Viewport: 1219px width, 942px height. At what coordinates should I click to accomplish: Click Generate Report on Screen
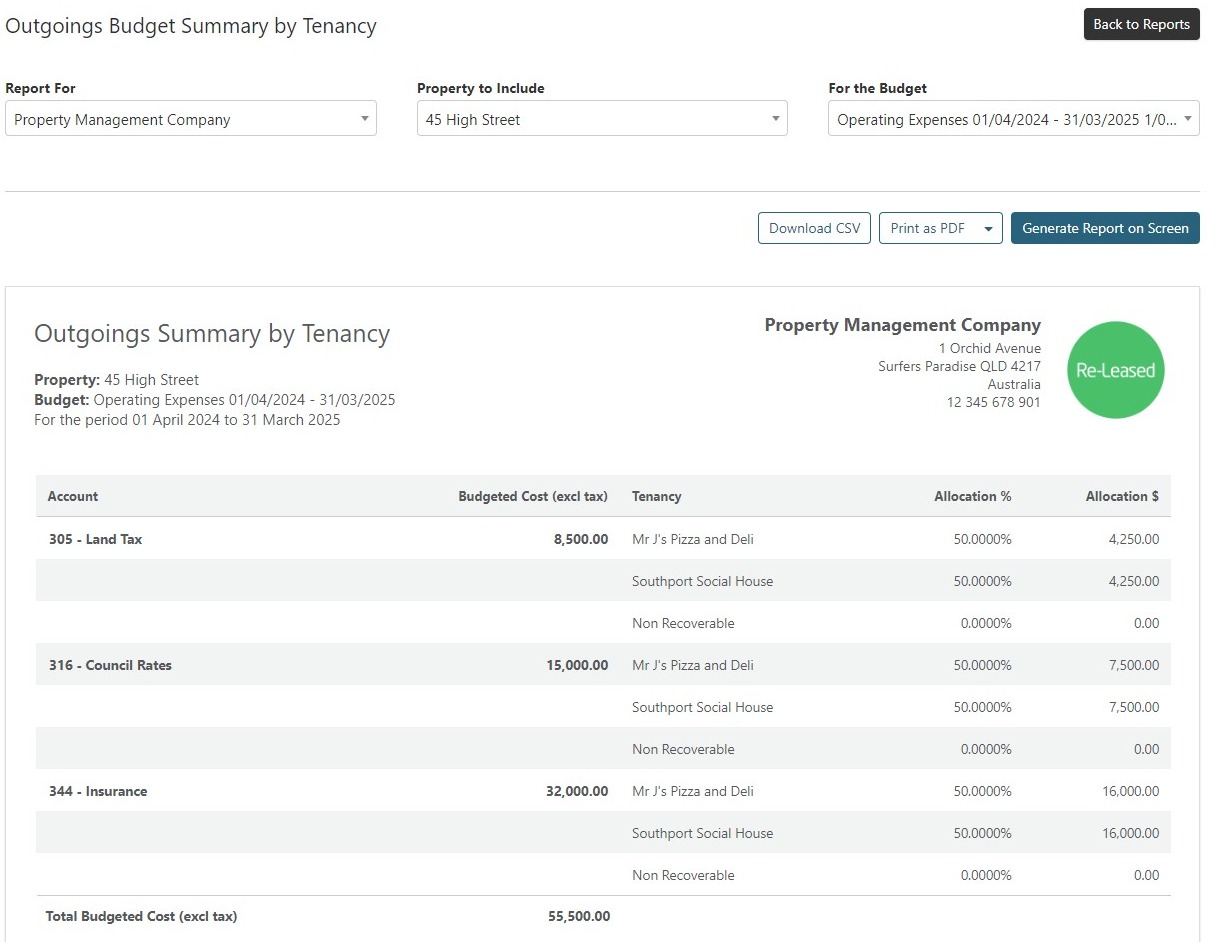(x=1105, y=228)
